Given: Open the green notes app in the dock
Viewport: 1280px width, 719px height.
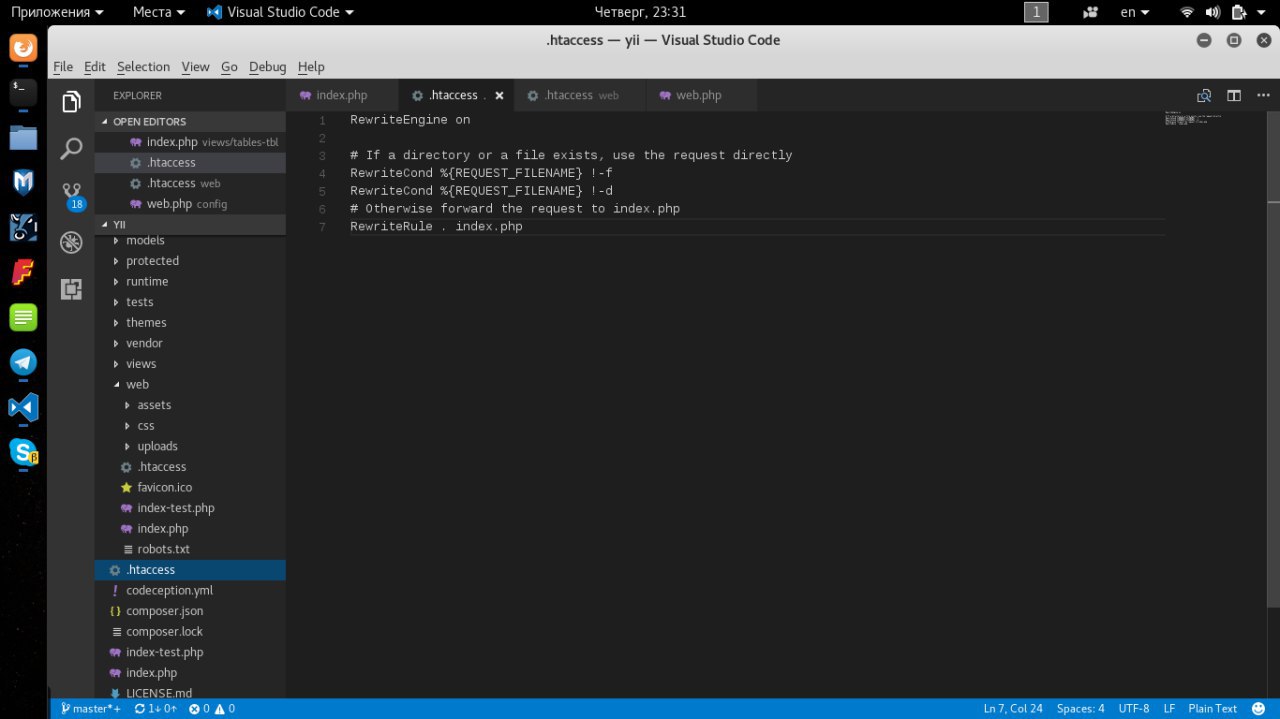Looking at the screenshot, I should (23, 317).
